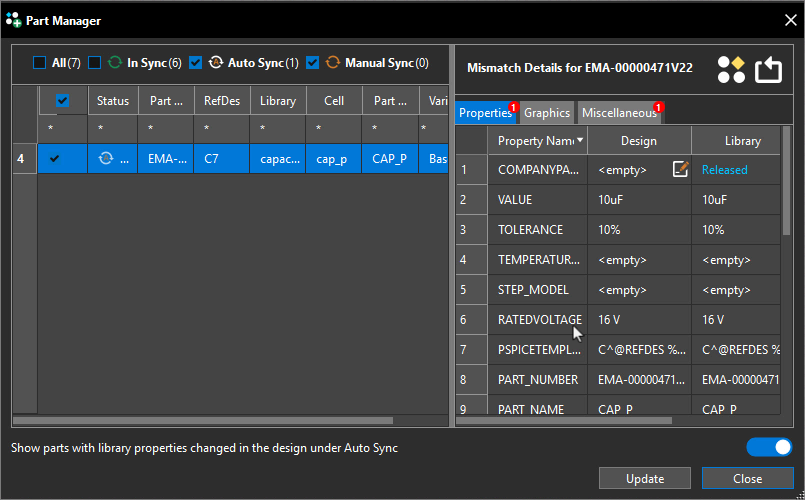Sort by the Status column header
The width and height of the screenshot is (805, 500).
point(113,101)
